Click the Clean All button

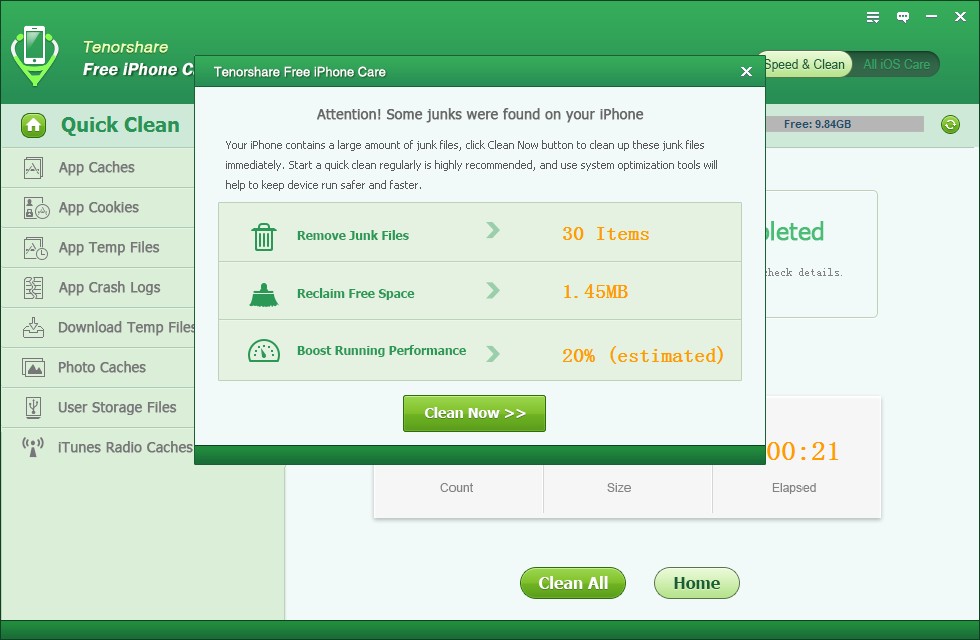click(x=572, y=583)
